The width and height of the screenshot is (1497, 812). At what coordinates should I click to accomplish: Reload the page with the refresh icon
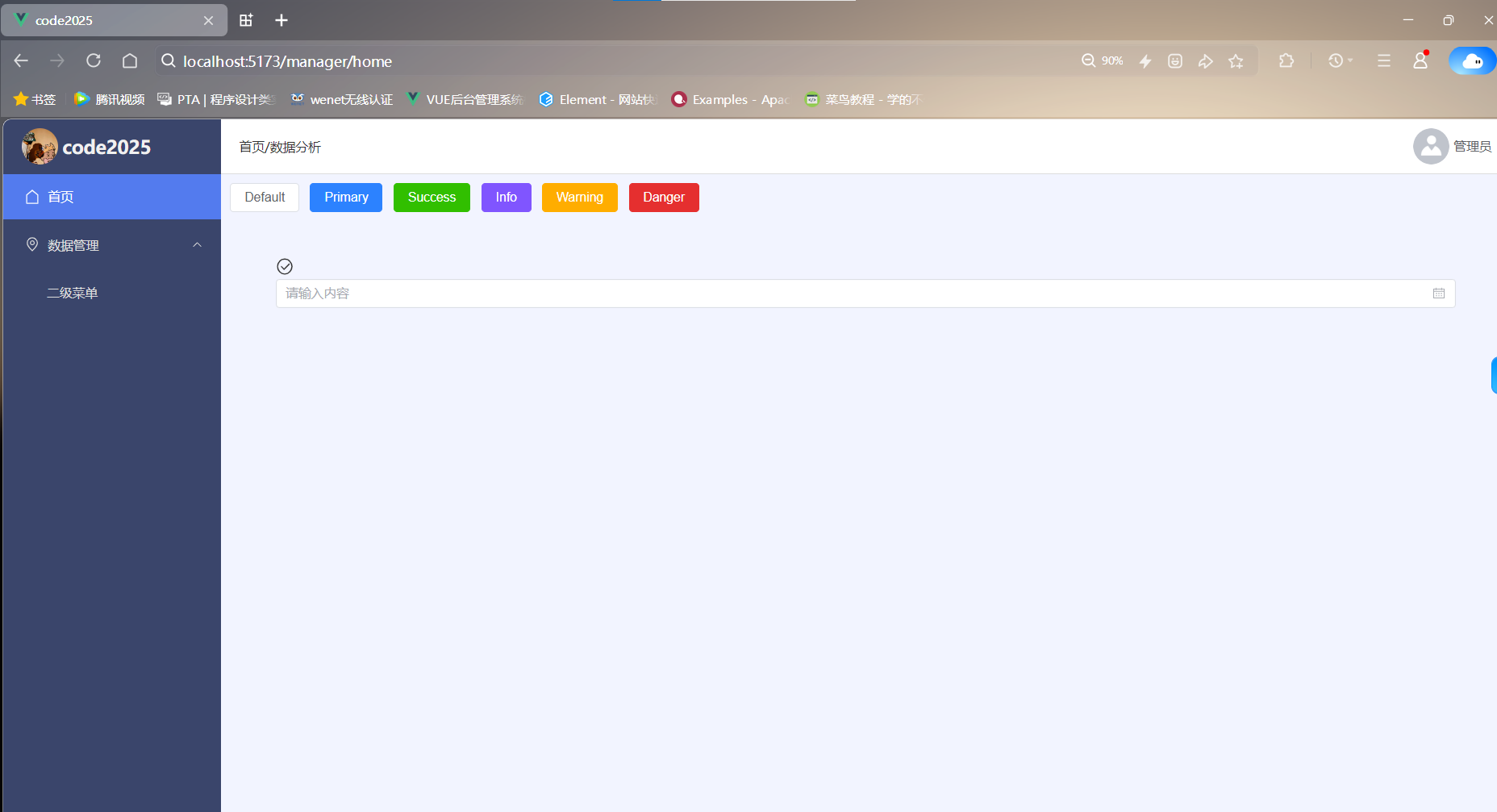pyautogui.click(x=93, y=60)
